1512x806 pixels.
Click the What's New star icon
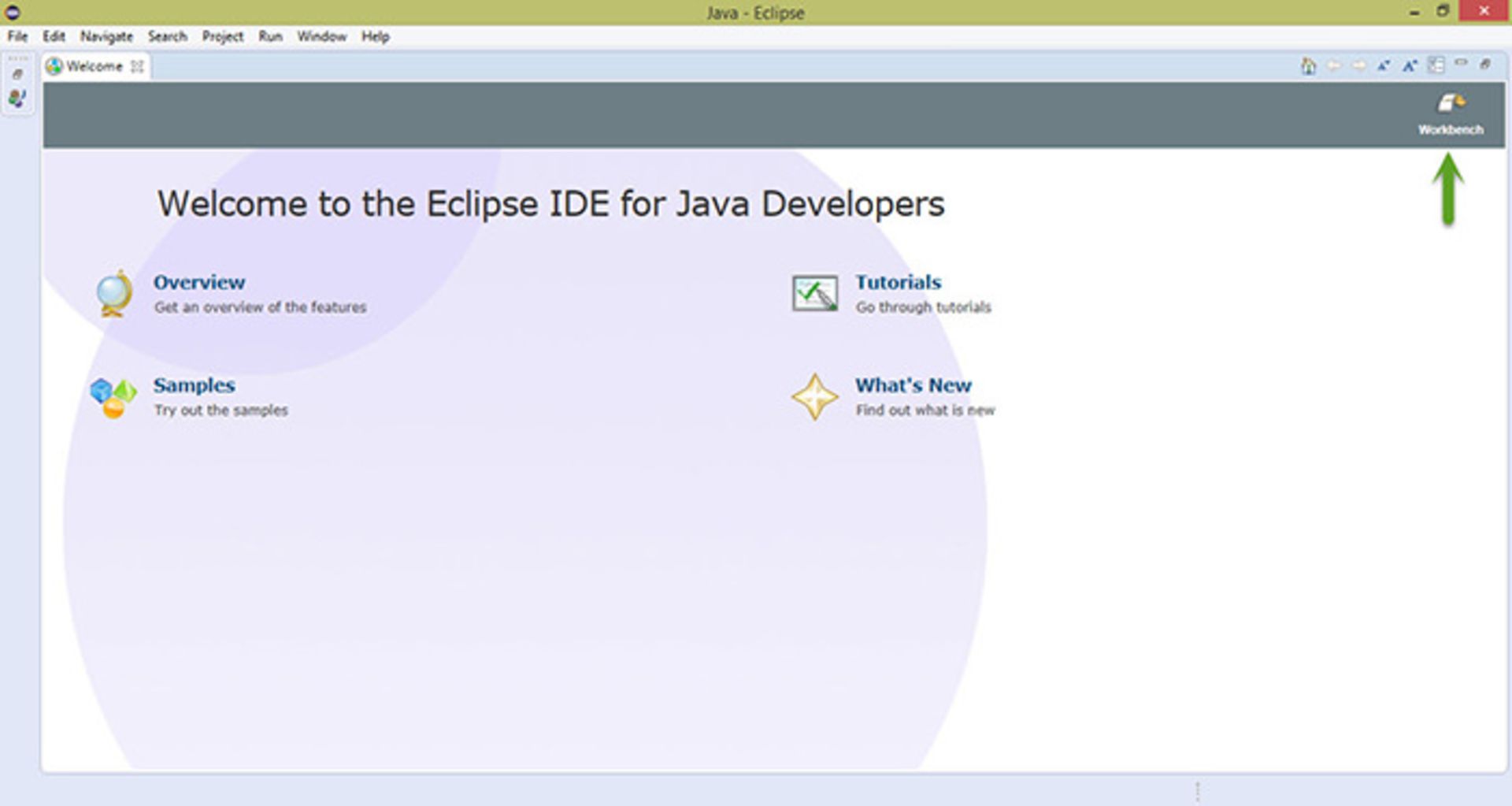pos(815,397)
